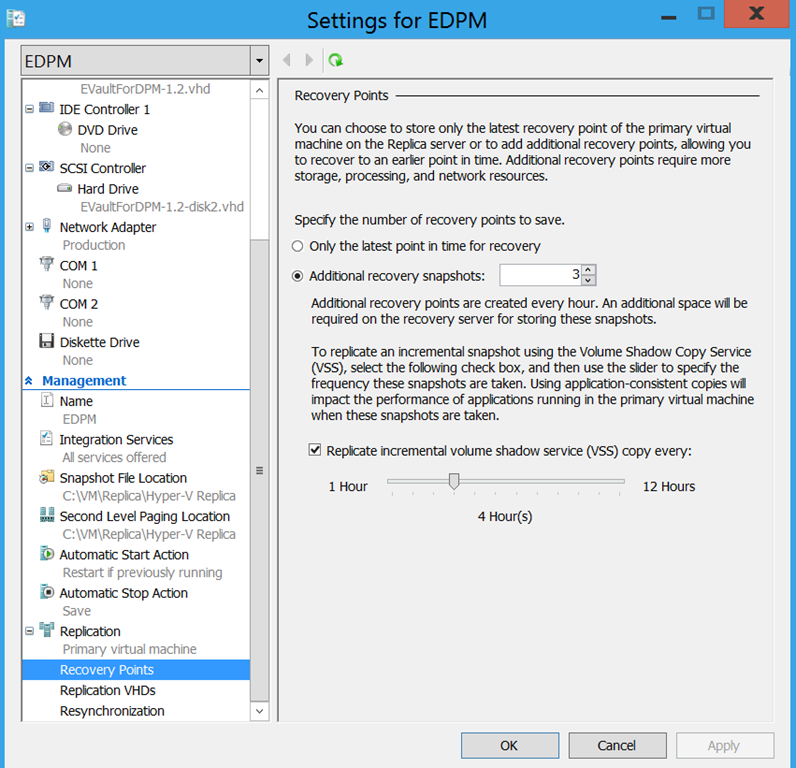Click the Automatic Start Action icon
Image resolution: width=796 pixels, height=768 pixels.
tap(47, 553)
